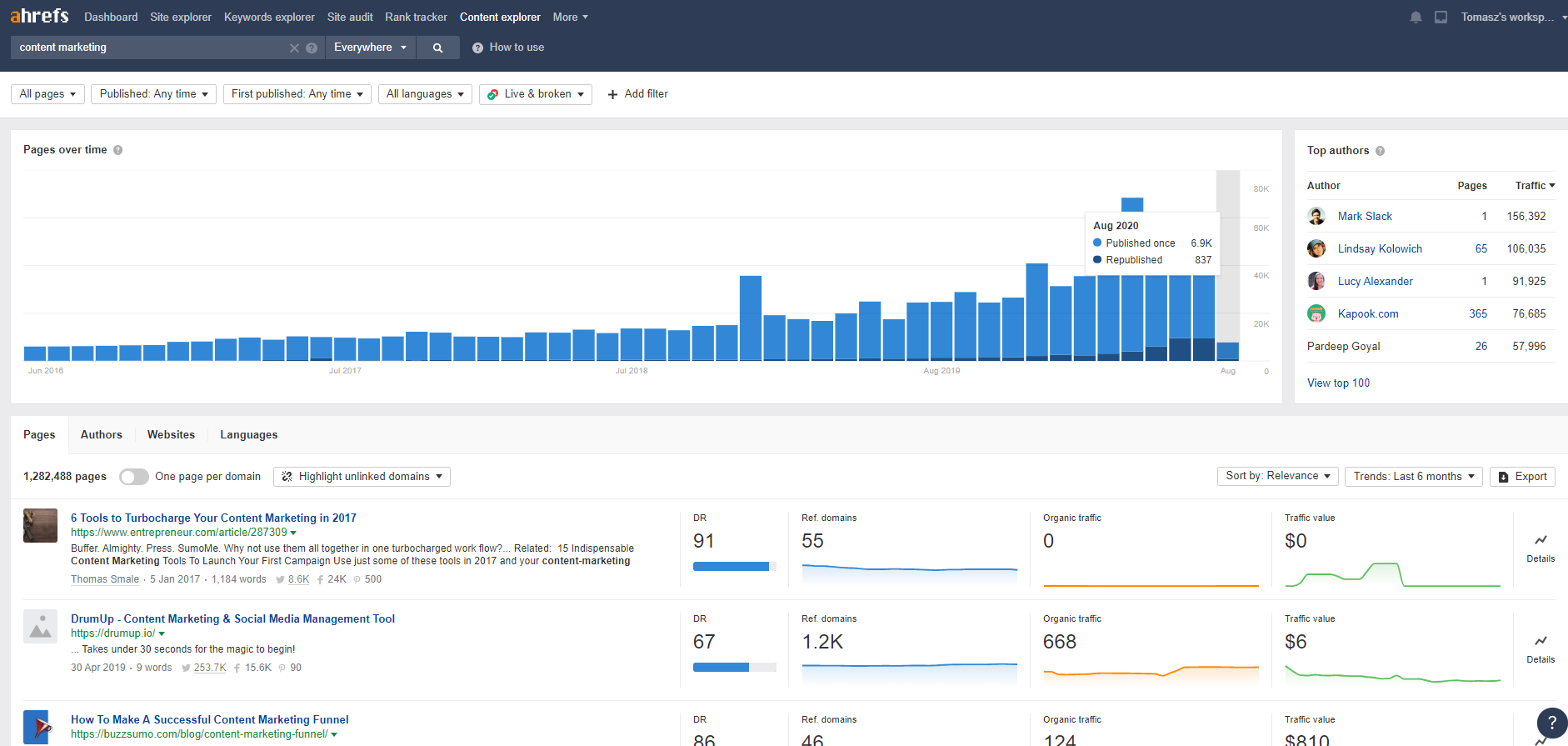This screenshot has width=1568, height=746.
Task: Expand entrepreneur.com URL dropdown arrow
Action: 293,533
